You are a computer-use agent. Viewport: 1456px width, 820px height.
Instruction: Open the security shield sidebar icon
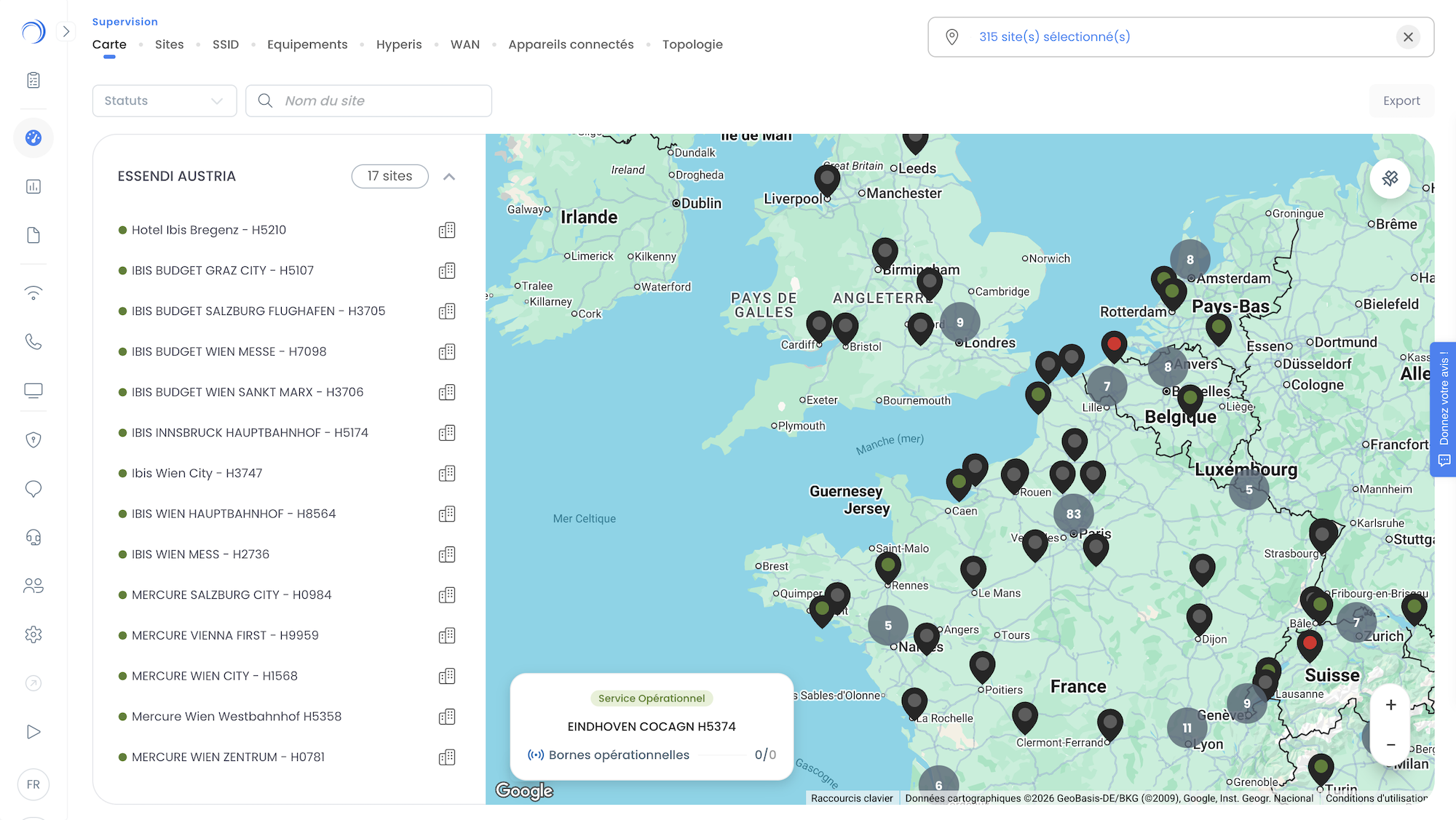(33, 439)
